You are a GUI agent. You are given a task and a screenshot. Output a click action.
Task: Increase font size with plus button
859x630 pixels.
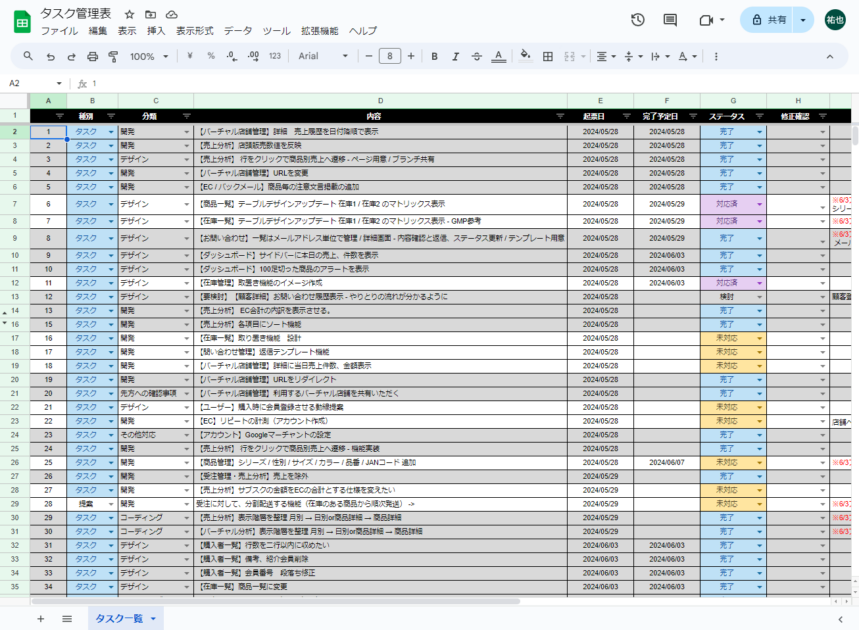tap(412, 56)
